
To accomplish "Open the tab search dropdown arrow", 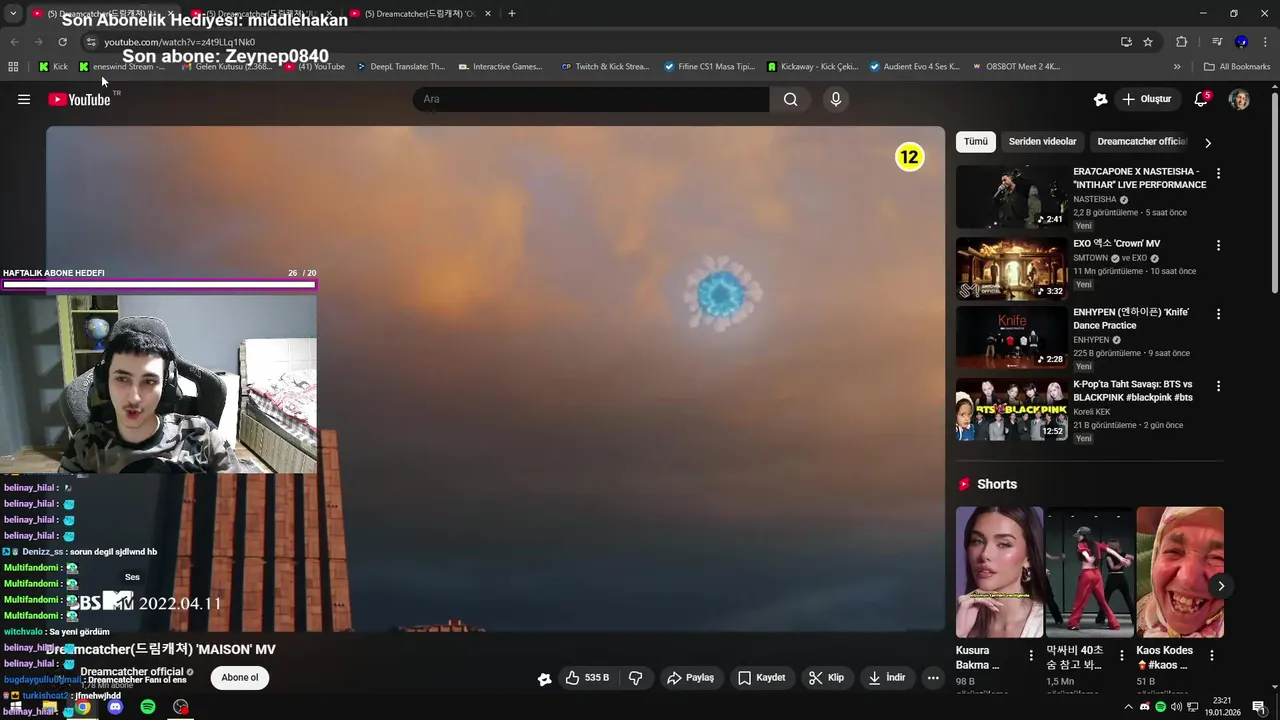I will [x=13, y=13].
